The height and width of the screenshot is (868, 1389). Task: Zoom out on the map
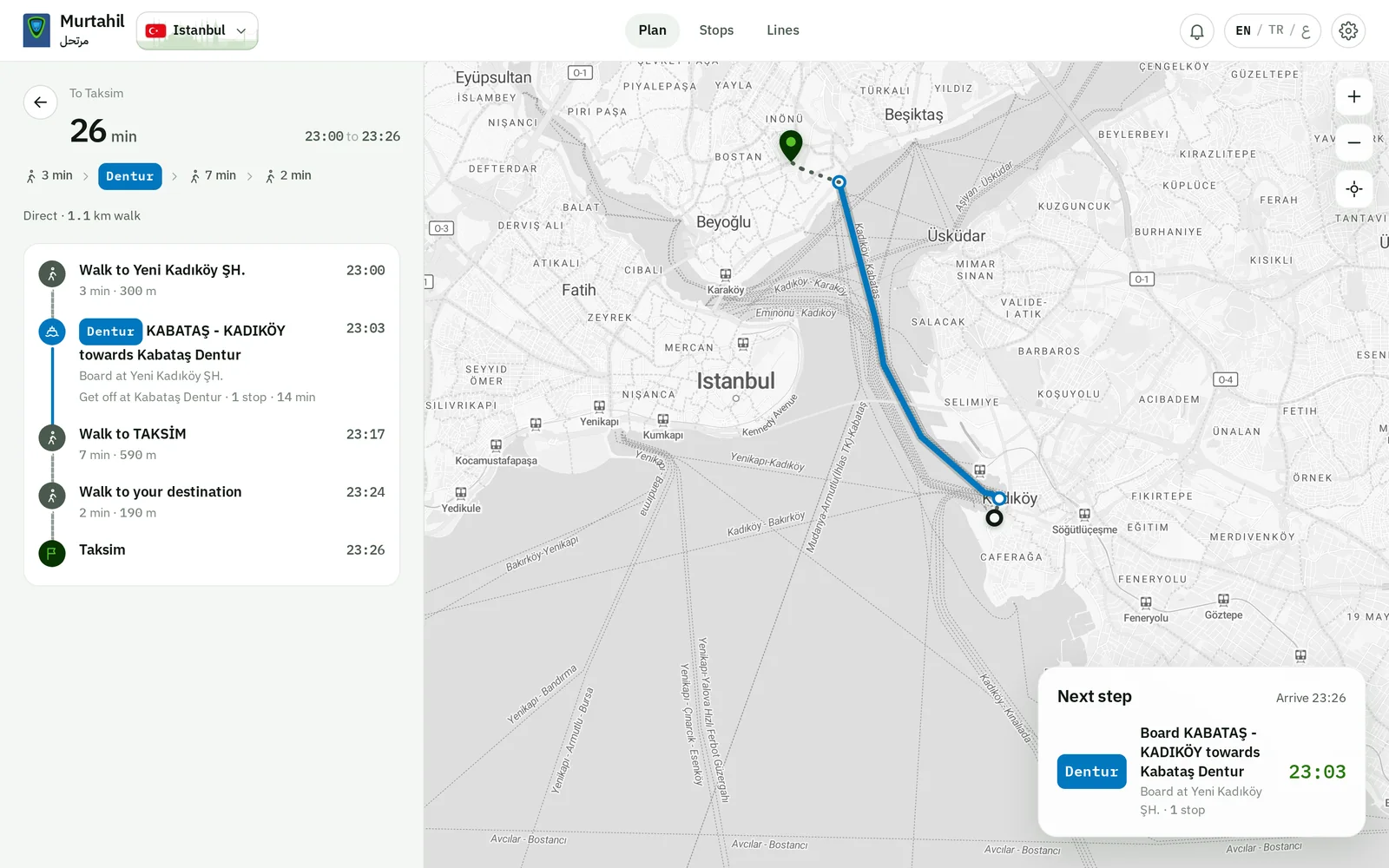click(1354, 142)
